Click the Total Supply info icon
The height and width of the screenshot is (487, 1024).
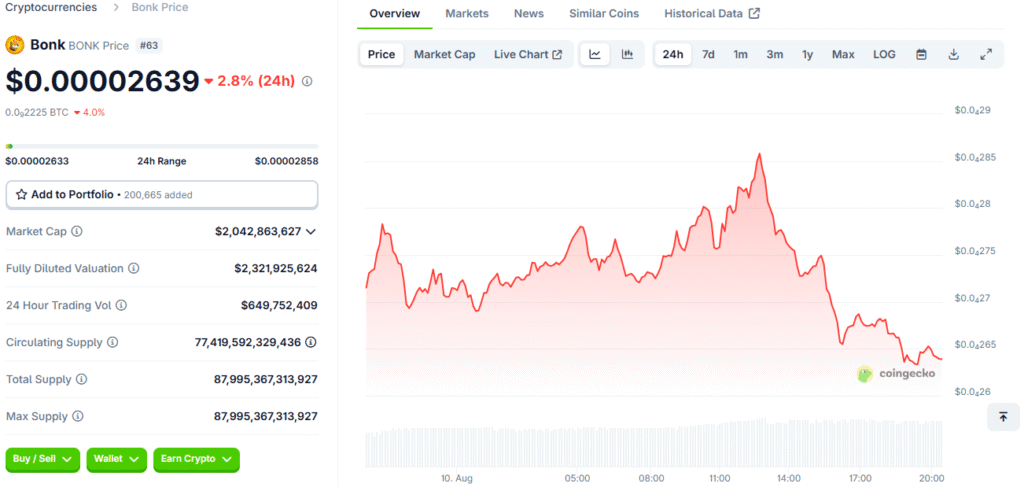[x=81, y=379]
